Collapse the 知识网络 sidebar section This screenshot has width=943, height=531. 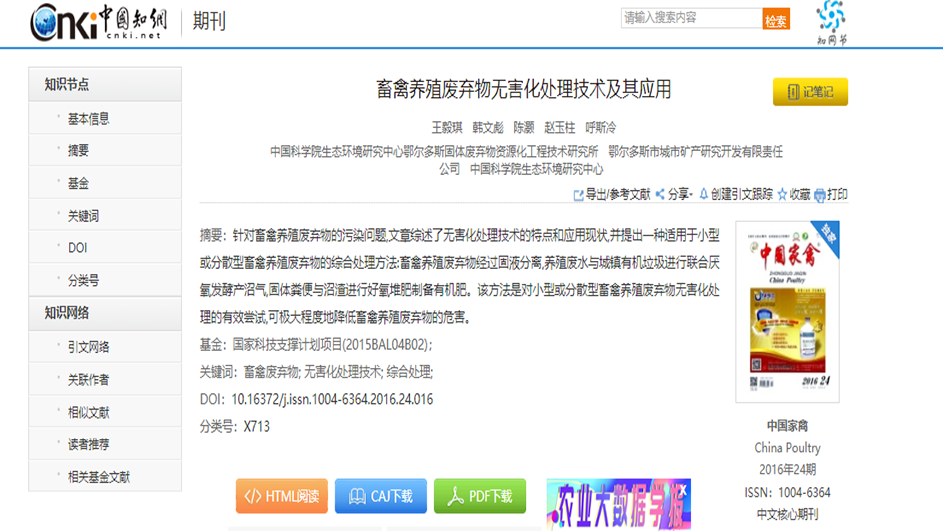105,313
